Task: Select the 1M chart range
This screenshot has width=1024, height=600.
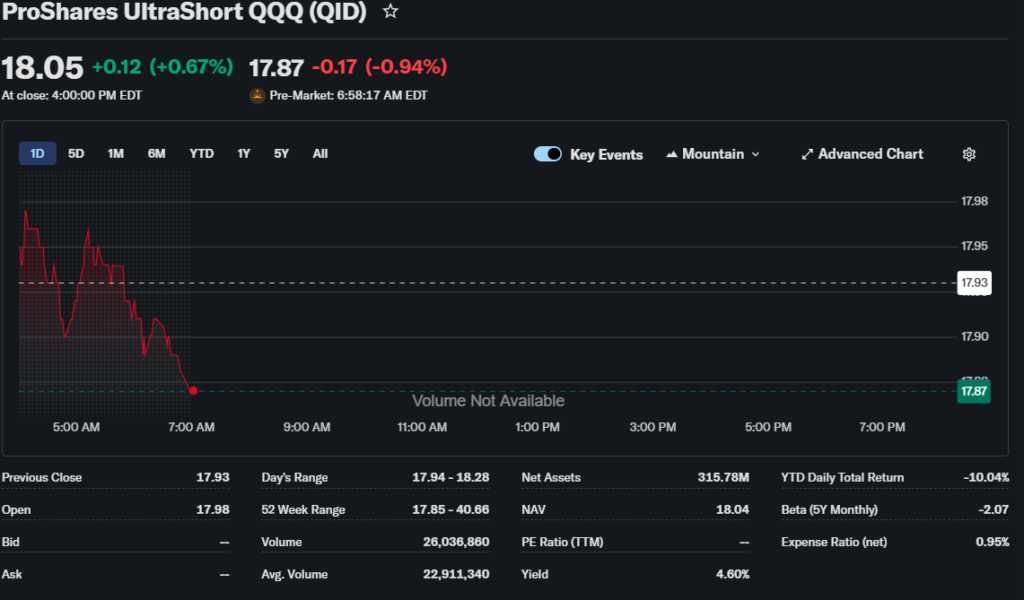Action: (116, 154)
